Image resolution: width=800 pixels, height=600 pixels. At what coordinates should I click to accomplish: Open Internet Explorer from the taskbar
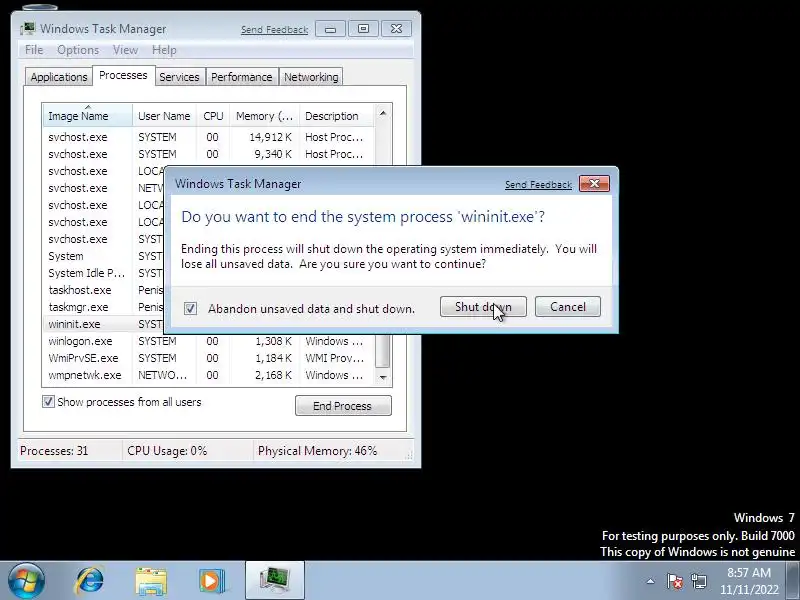pos(90,581)
